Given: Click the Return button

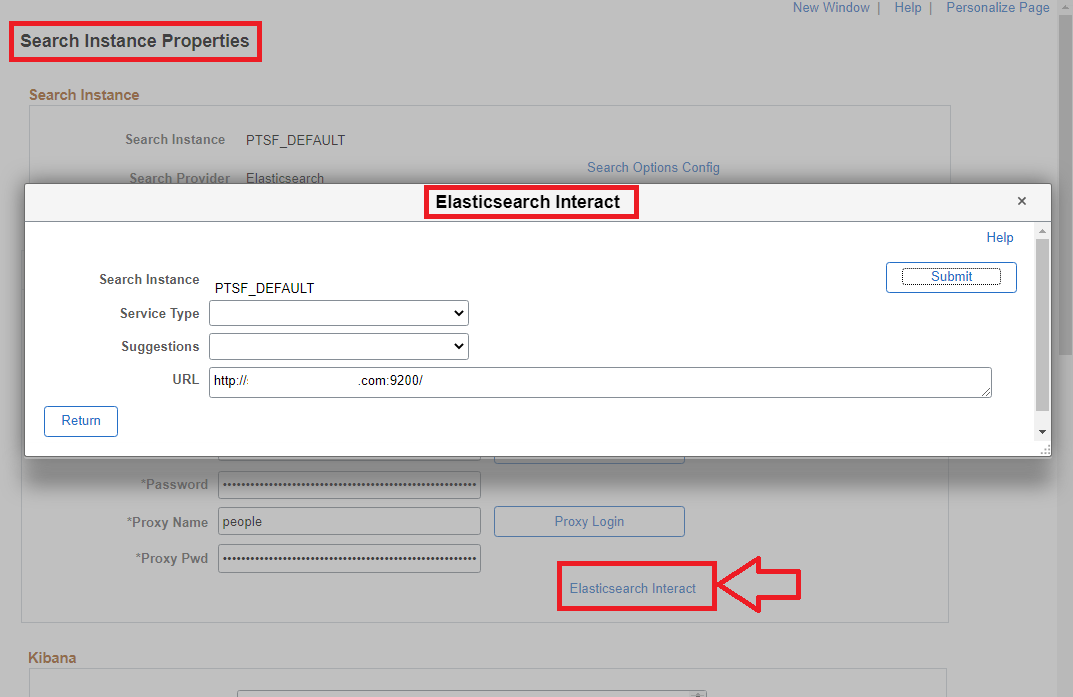Looking at the screenshot, I should tap(81, 421).
